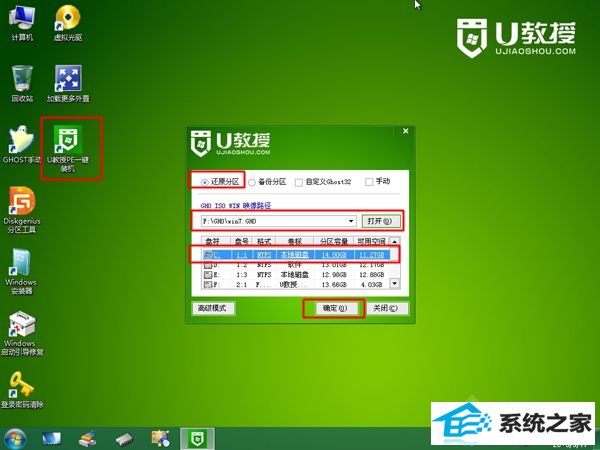Click the 高级模式 button
The height and width of the screenshot is (450, 600).
coord(213,308)
